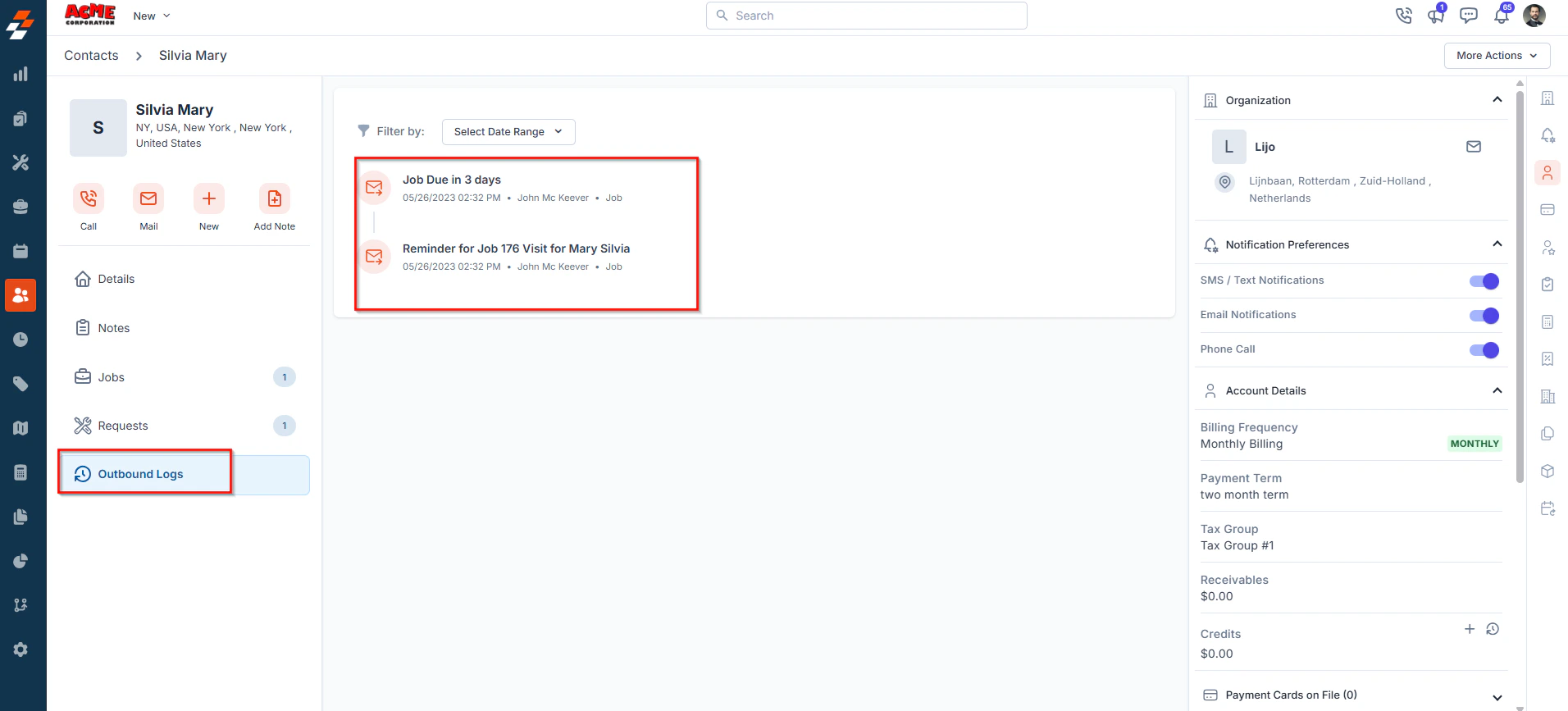Screen dimensions: 1568x711
Task: Open the Details tab
Action: click(184, 279)
